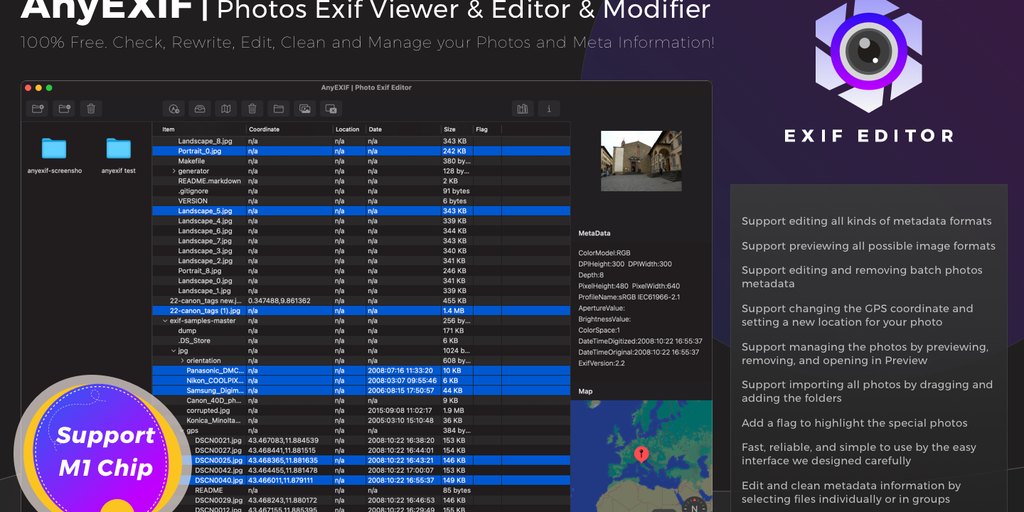Click the edit date/time toolbar icon
The height and width of the screenshot is (512, 1024).
(x=174, y=108)
